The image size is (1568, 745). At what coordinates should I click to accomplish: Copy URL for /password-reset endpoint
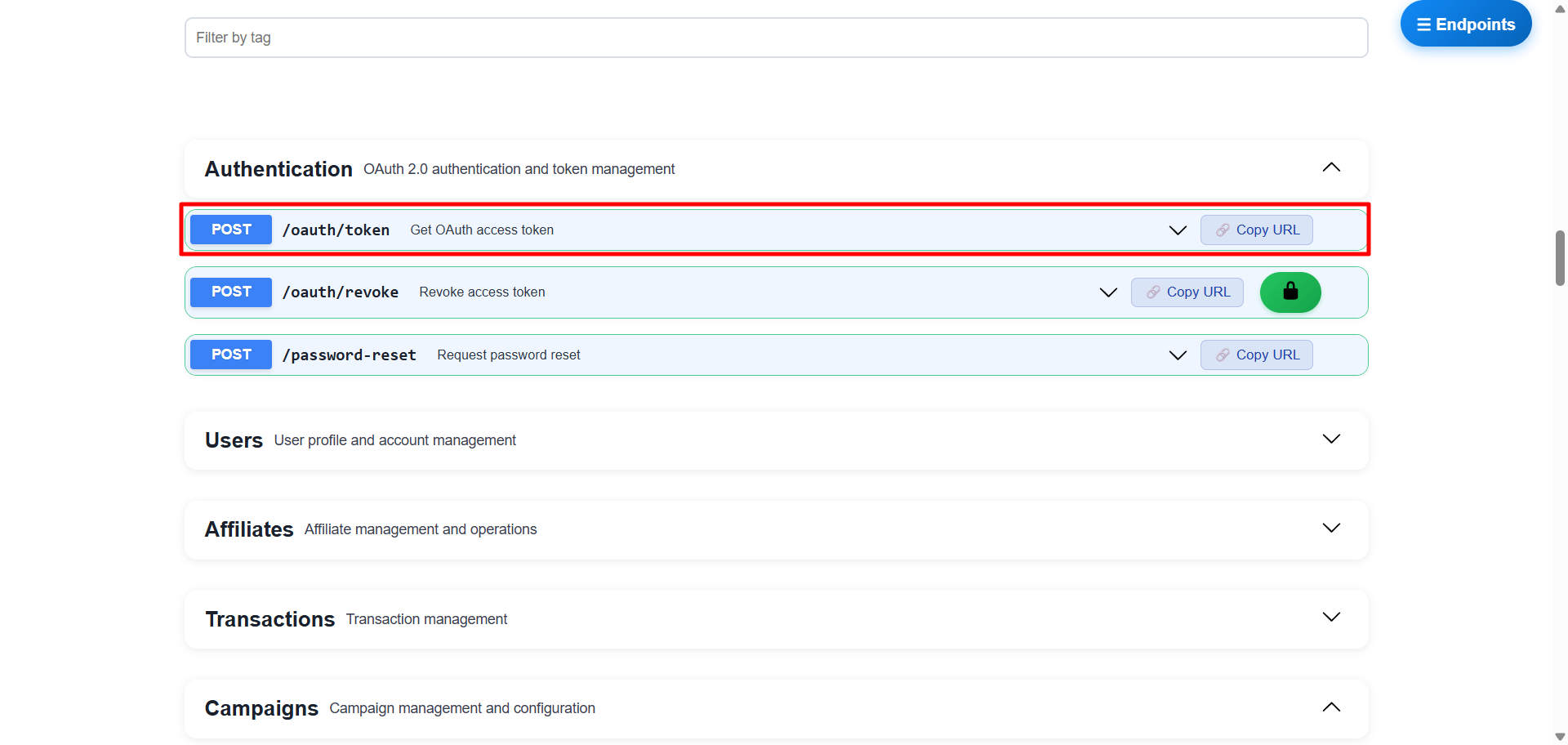pos(1256,355)
